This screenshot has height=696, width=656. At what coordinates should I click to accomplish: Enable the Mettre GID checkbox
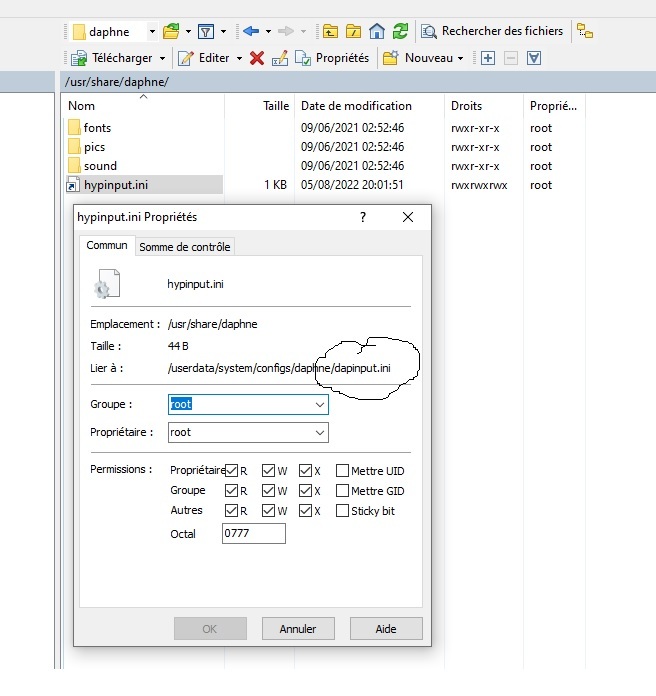click(x=342, y=490)
